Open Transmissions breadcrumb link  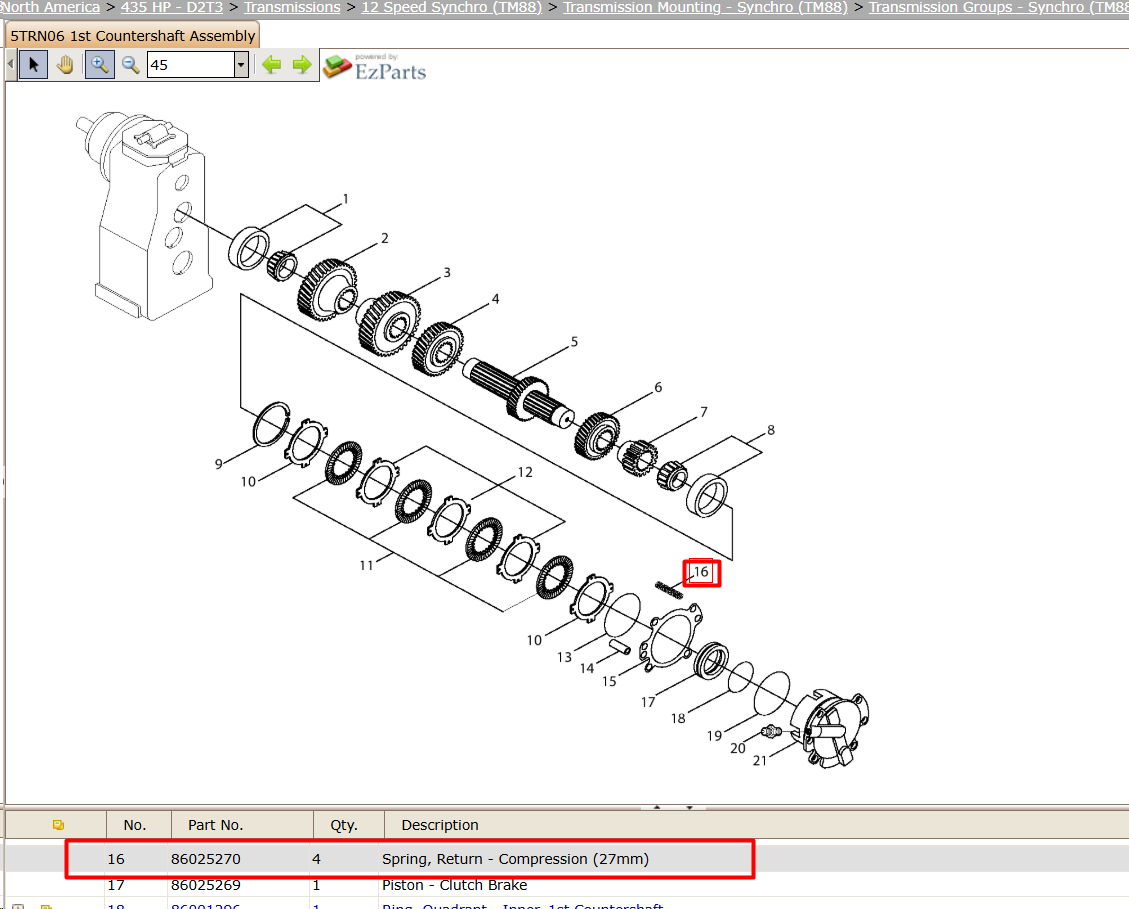(x=292, y=7)
